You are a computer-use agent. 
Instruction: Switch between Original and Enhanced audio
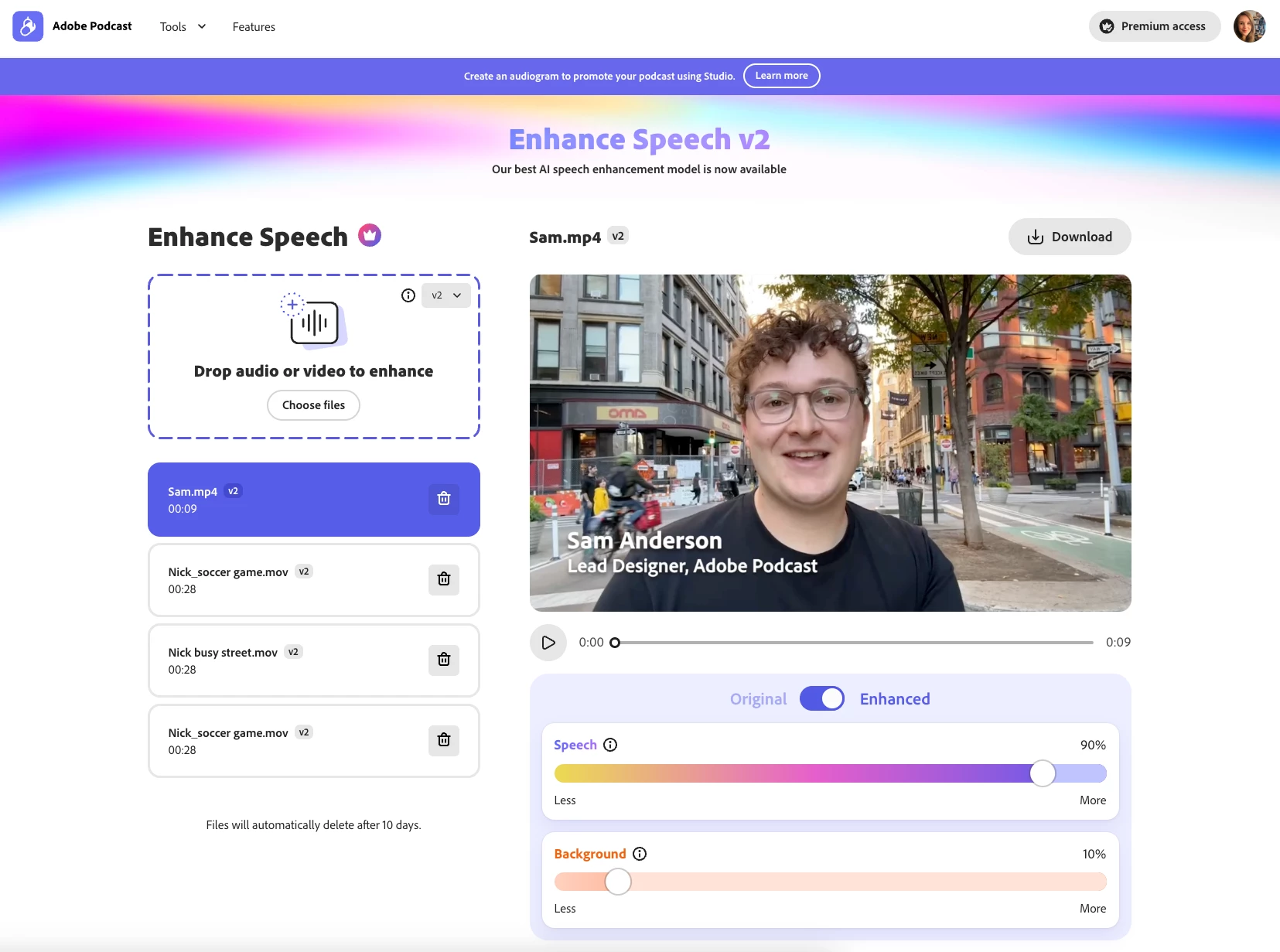click(x=822, y=698)
